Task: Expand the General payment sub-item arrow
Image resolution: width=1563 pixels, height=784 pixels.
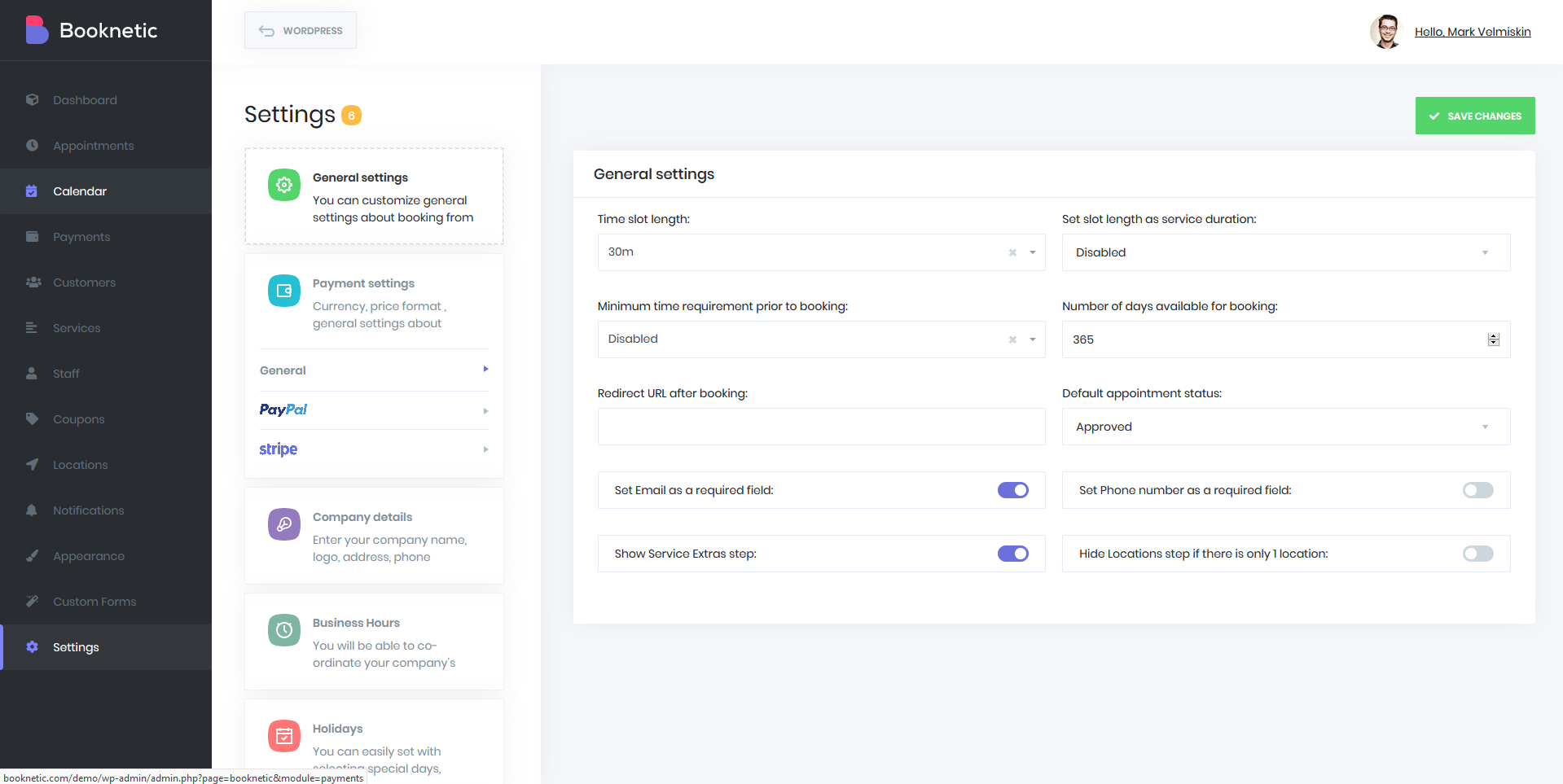Action: (485, 370)
